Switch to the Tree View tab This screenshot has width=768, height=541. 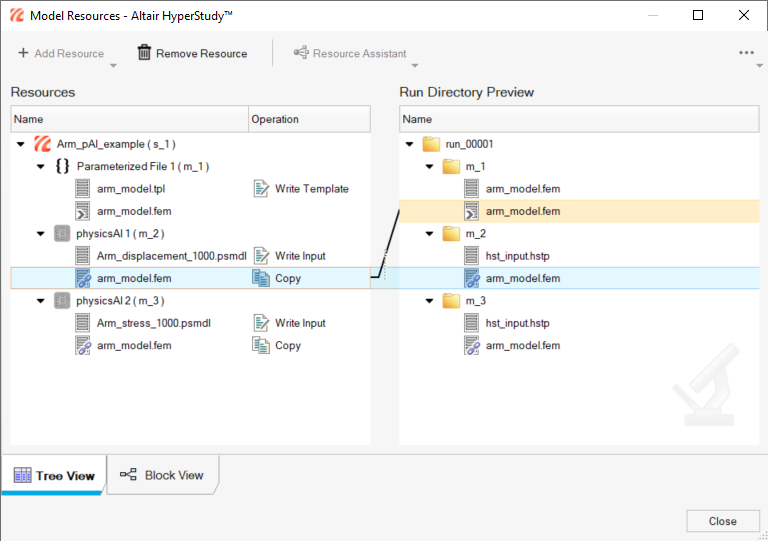point(53,475)
